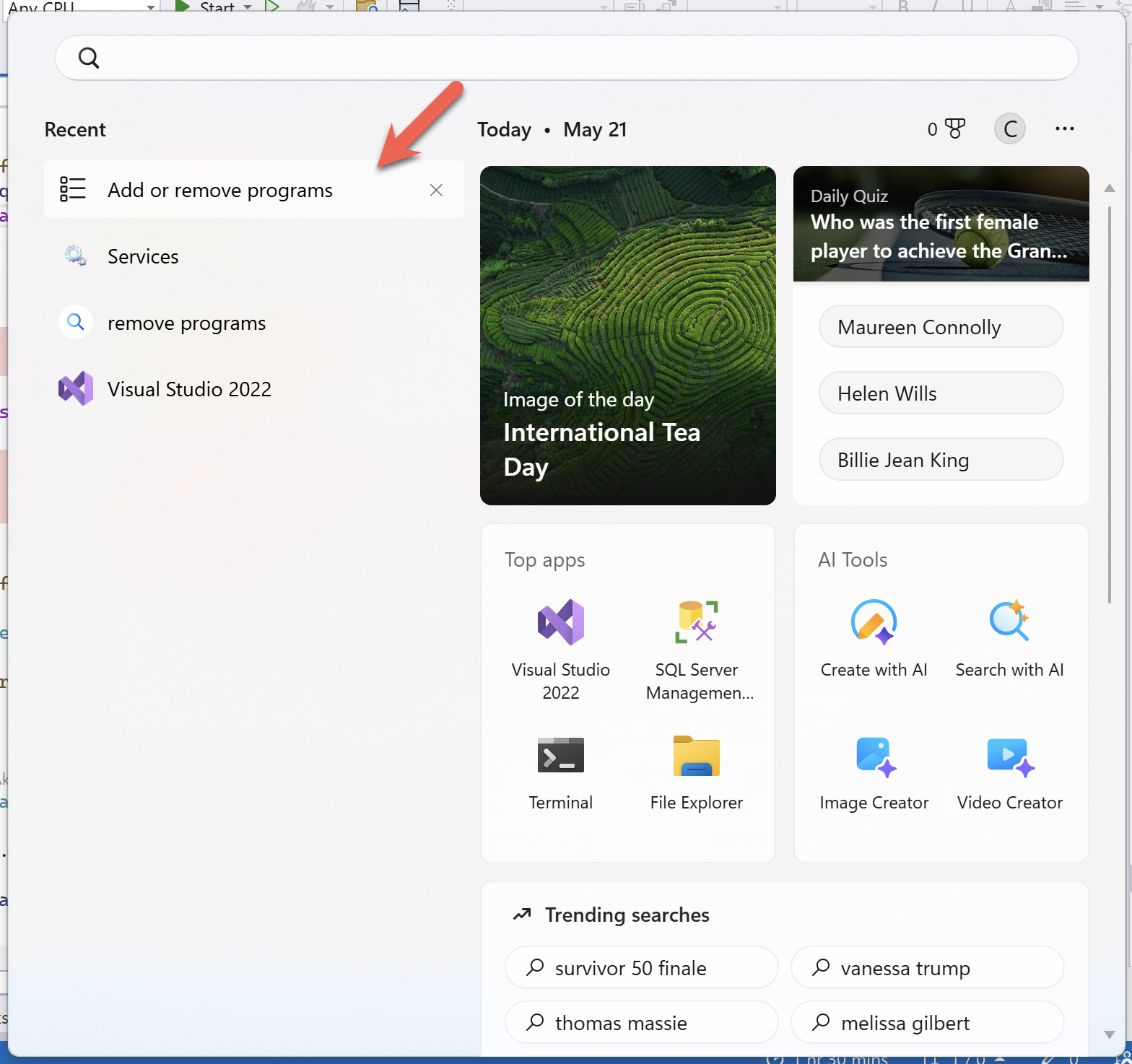Image resolution: width=1132 pixels, height=1064 pixels.
Task: Click Start Without Debugging outline play icon
Action: point(272,6)
